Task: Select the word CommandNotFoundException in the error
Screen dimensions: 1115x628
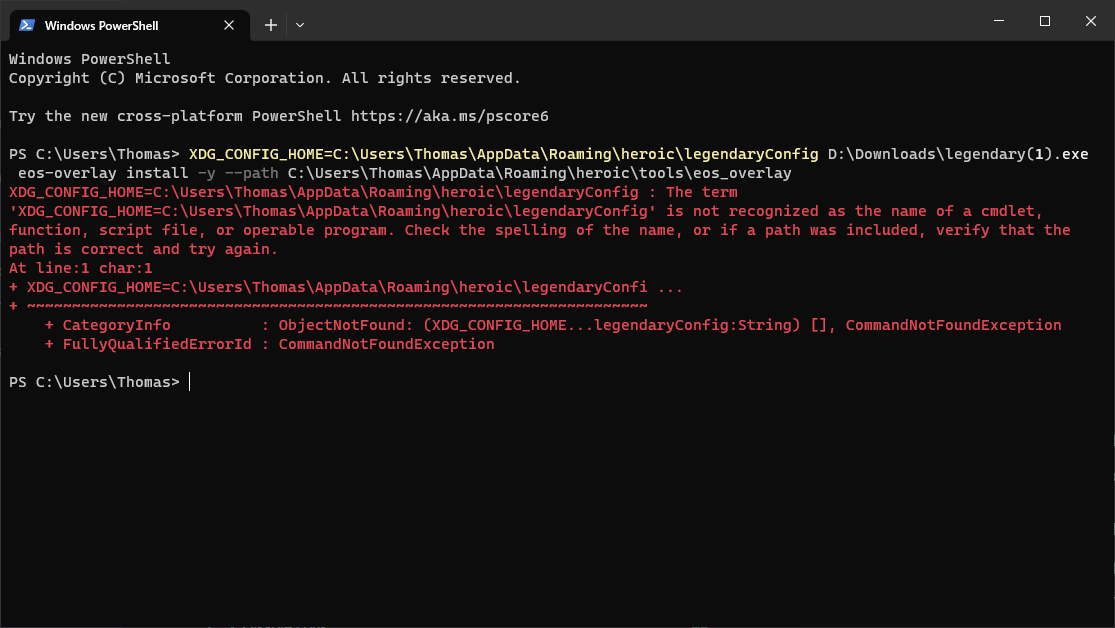Action: click(x=952, y=324)
